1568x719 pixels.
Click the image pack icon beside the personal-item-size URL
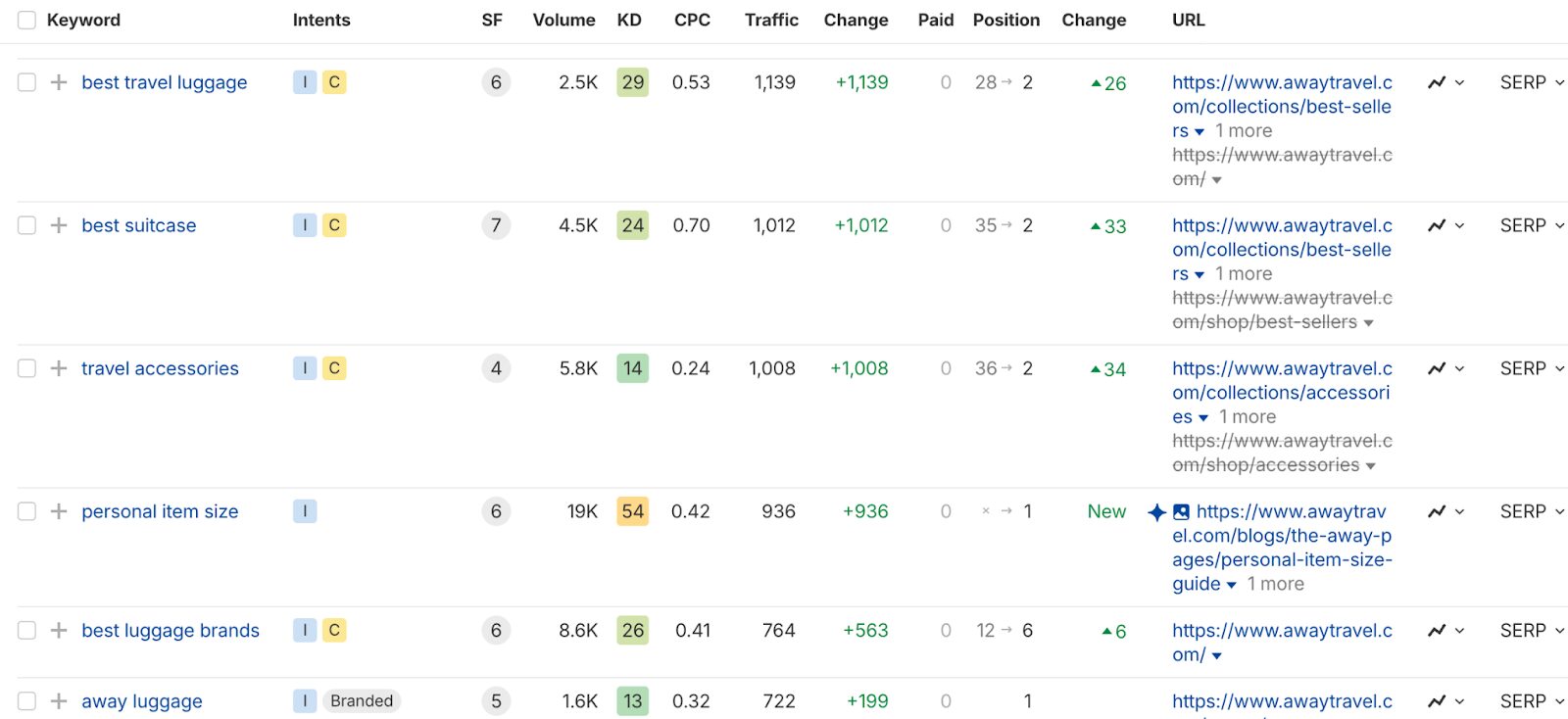(x=1181, y=511)
